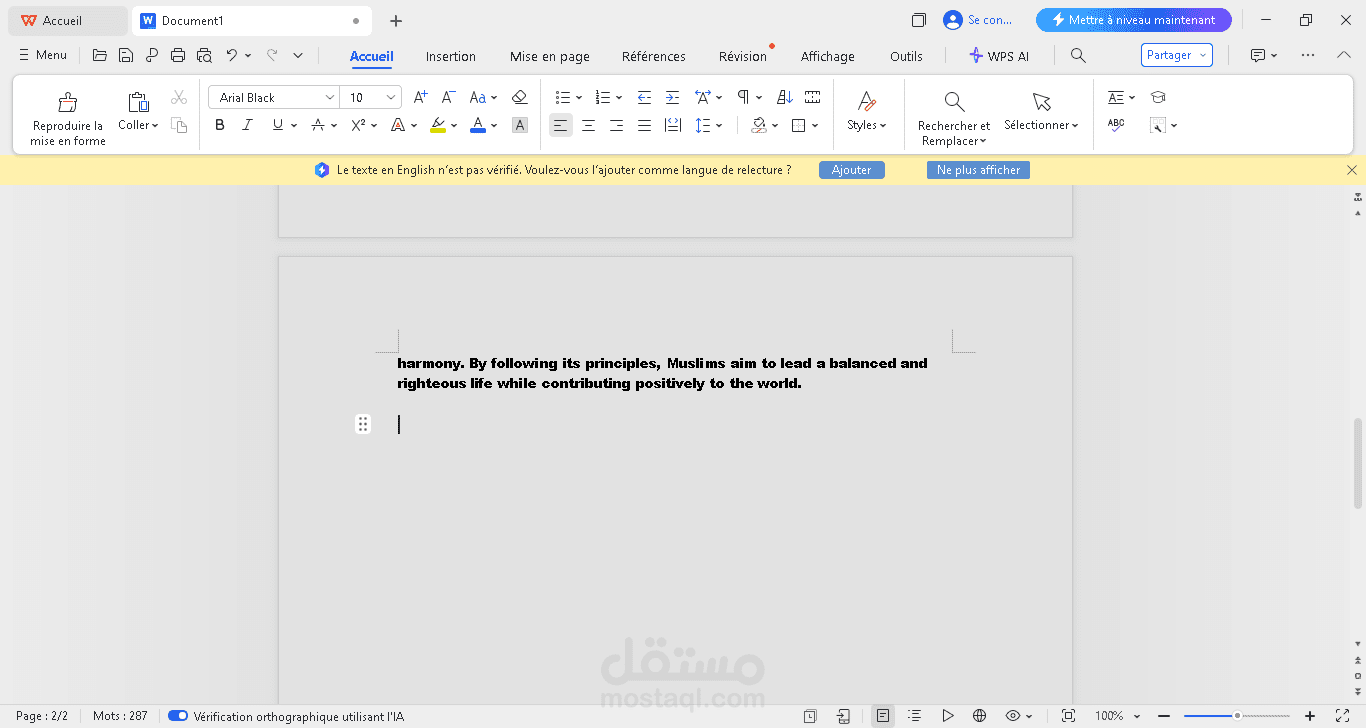Toggle left alignment button
Screen dimensions: 1366x728
[561, 125]
